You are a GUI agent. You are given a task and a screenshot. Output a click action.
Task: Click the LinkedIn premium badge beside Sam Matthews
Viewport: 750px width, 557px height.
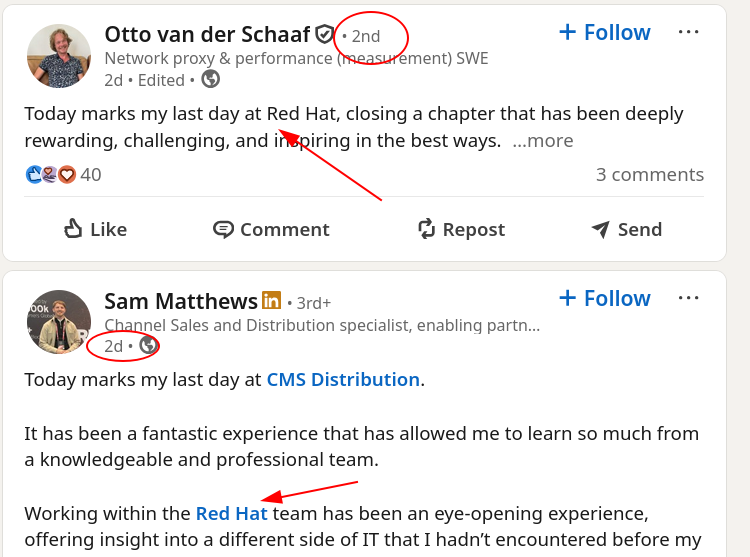click(x=271, y=300)
